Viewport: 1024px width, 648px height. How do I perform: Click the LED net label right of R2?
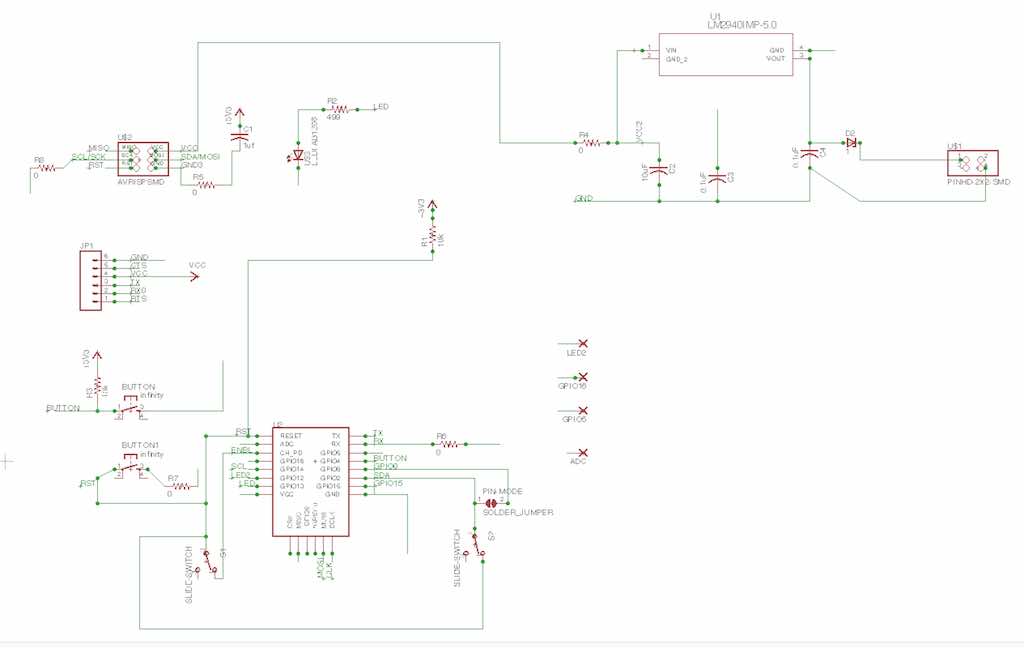381,106
